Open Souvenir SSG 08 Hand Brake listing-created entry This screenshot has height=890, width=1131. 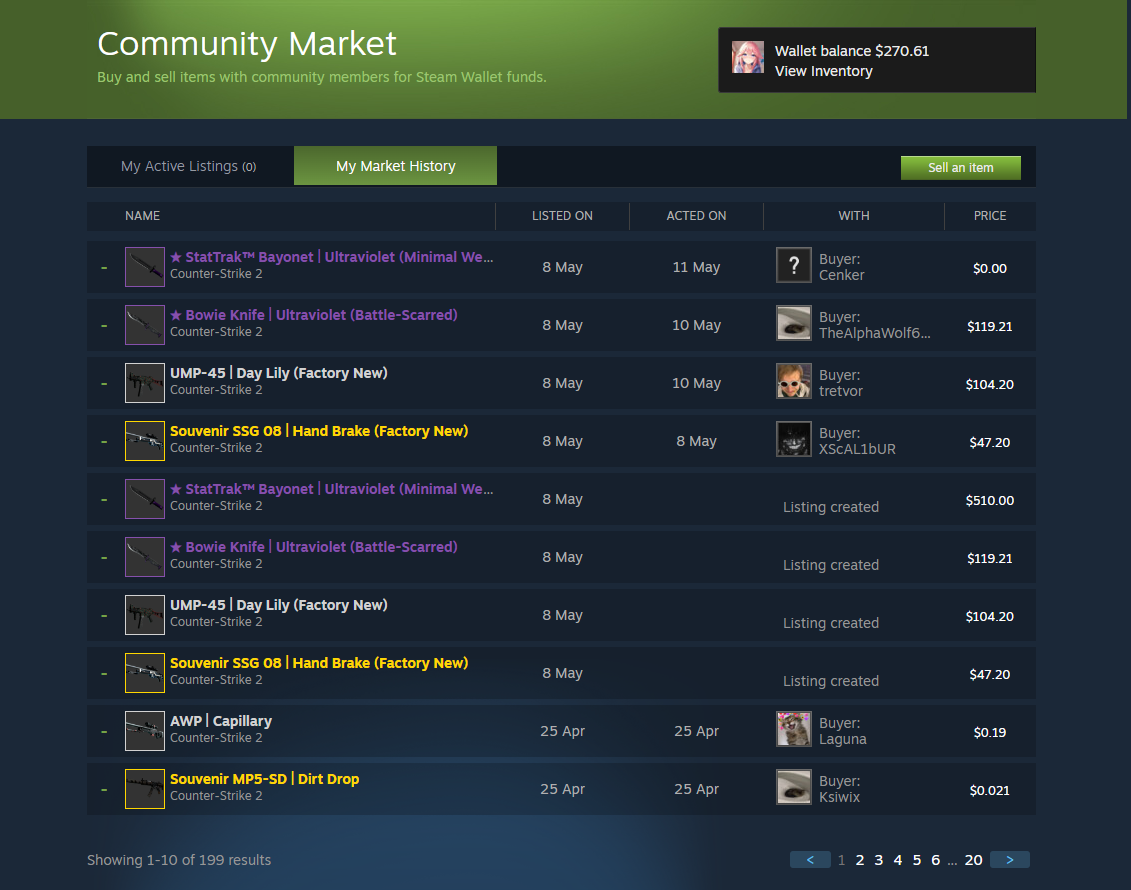click(319, 663)
